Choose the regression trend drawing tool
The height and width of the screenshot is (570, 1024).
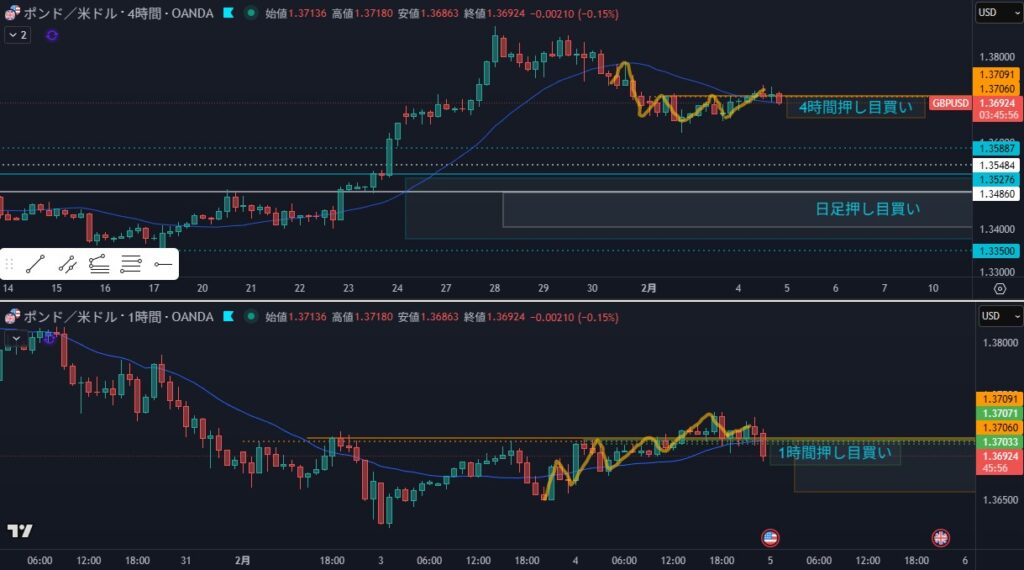coord(98,265)
